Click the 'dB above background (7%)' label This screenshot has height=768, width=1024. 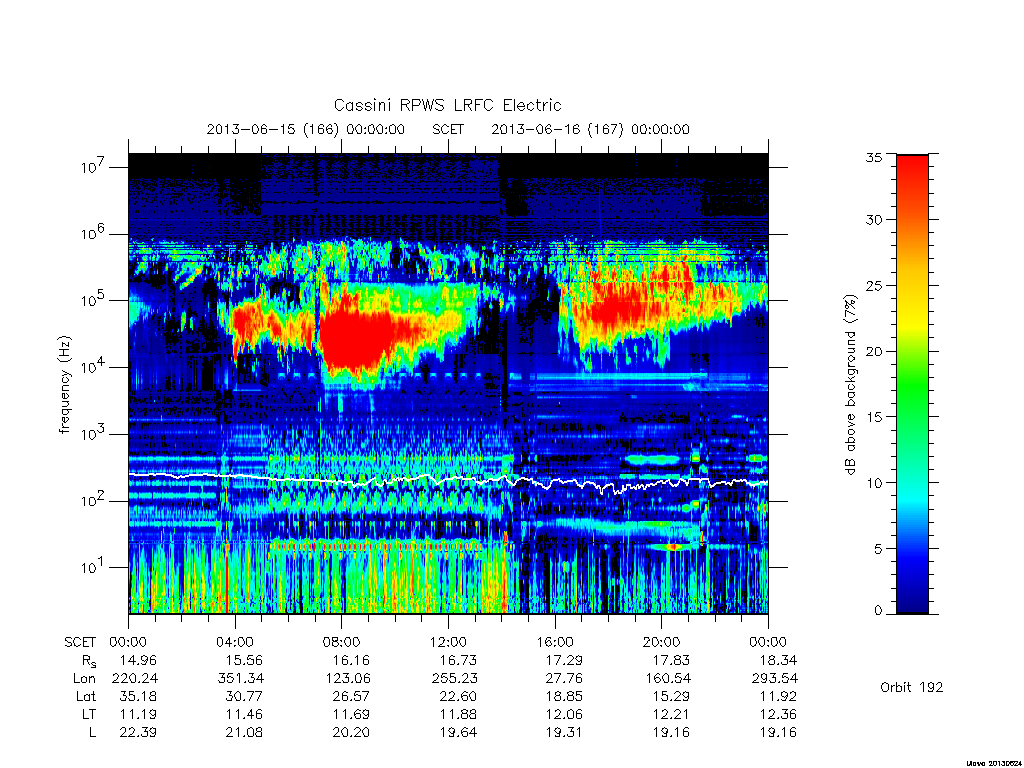click(x=850, y=384)
